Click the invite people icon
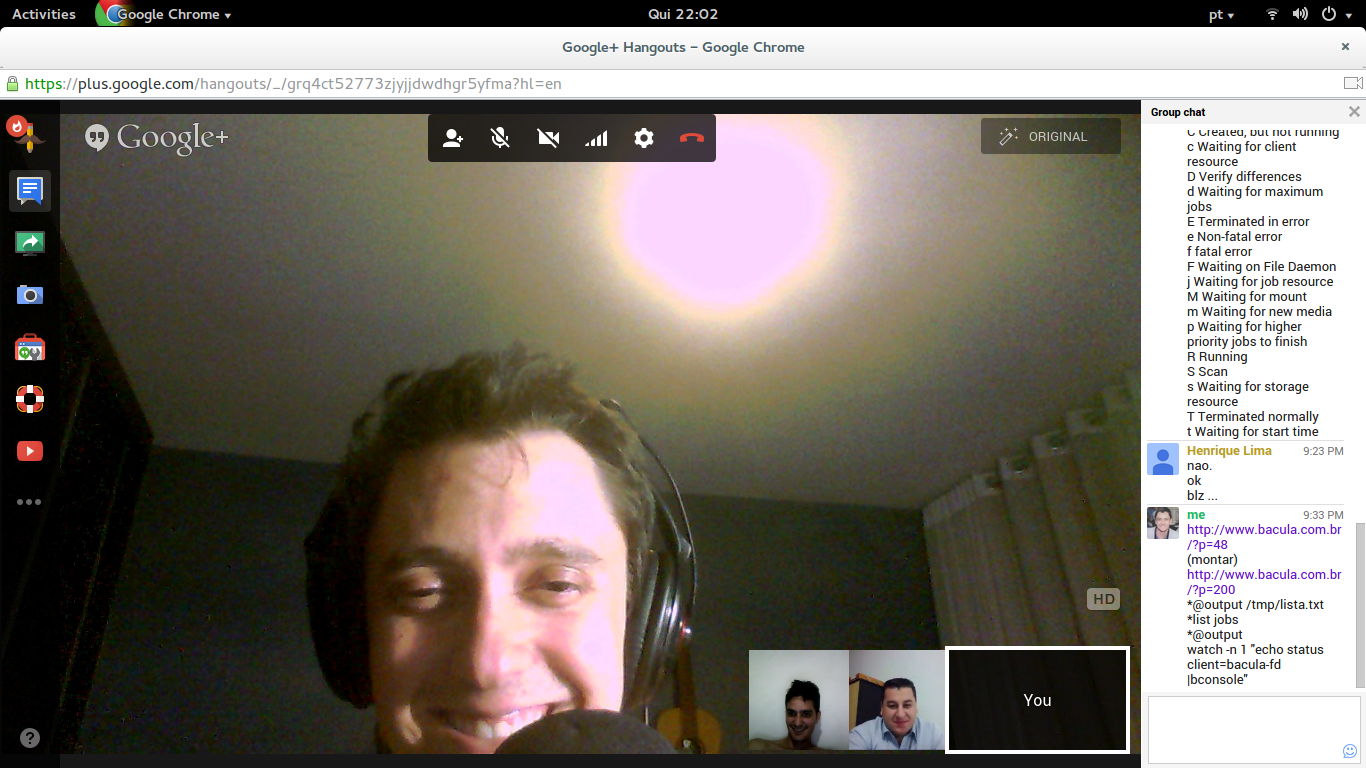The height and width of the screenshot is (768, 1366). click(x=453, y=138)
